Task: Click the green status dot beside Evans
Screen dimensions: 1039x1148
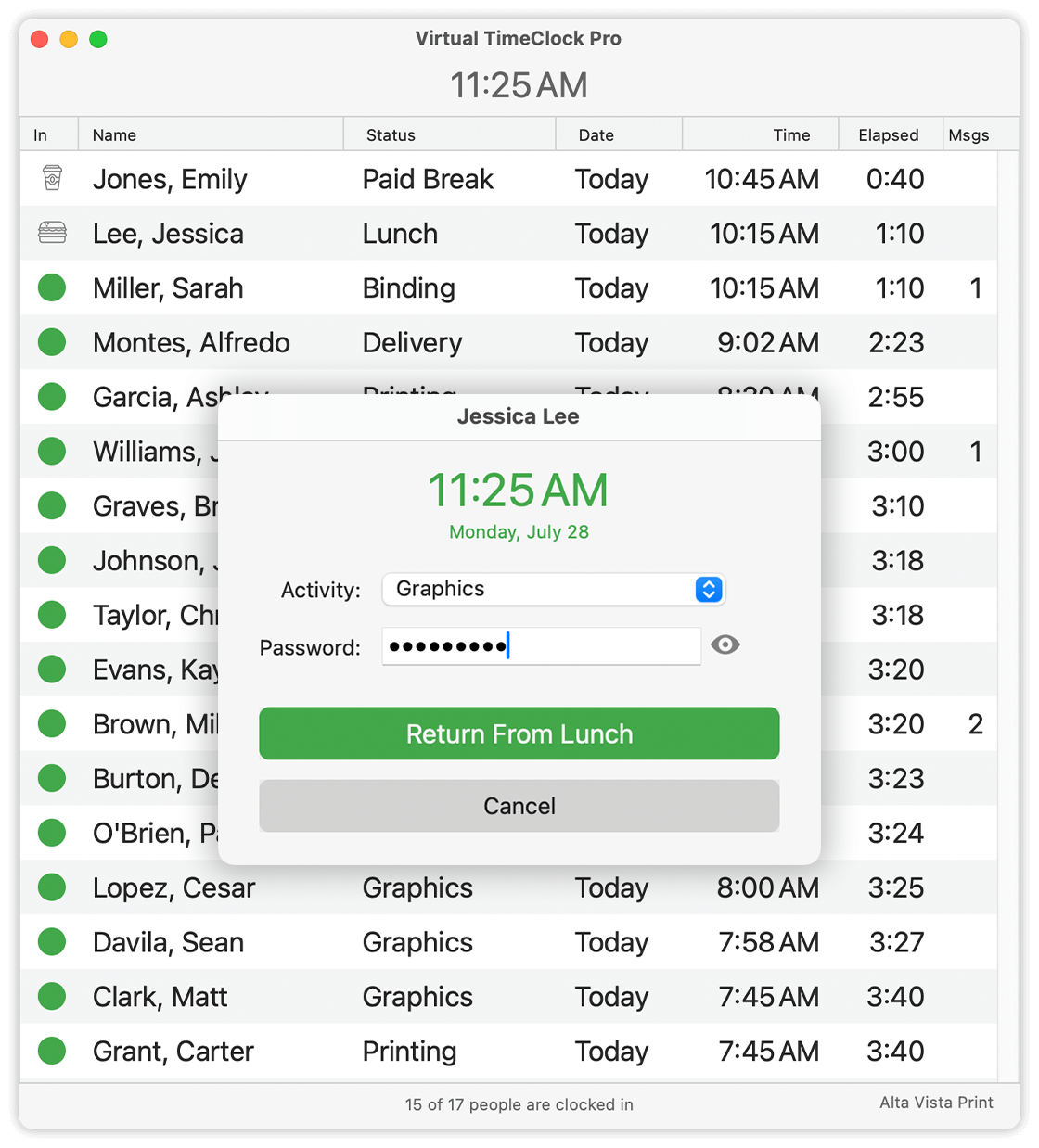Action: (x=52, y=670)
